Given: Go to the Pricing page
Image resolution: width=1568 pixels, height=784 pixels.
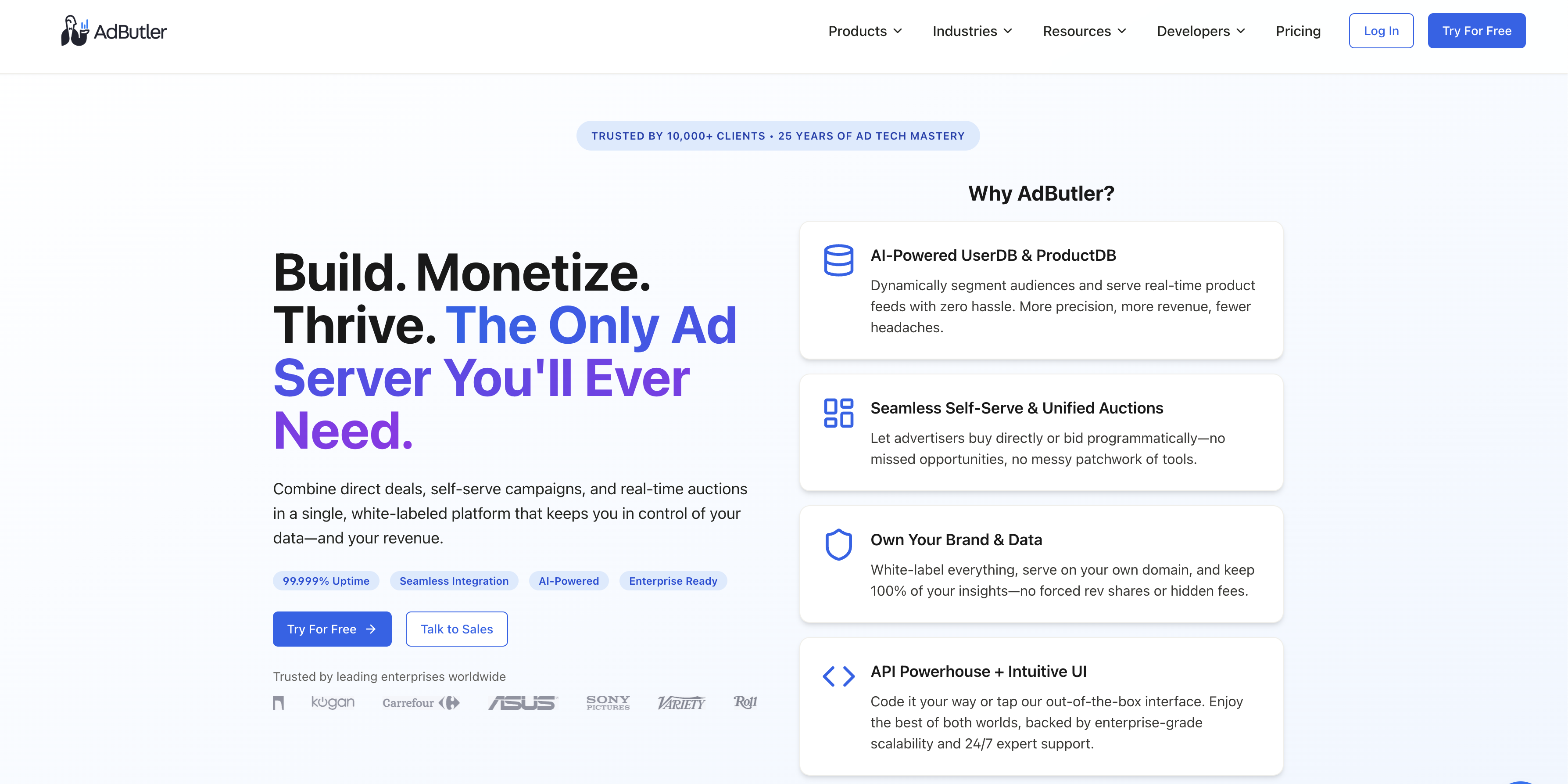Looking at the screenshot, I should 1298,31.
